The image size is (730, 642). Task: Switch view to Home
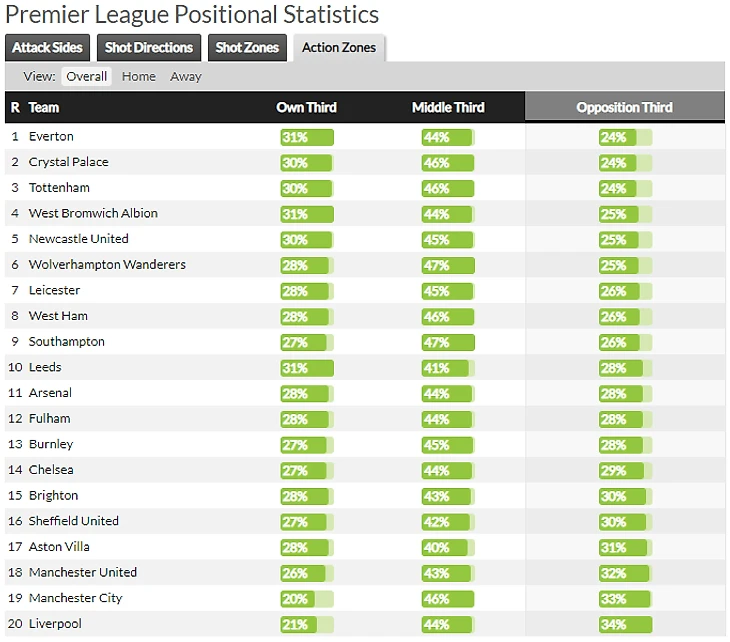click(139, 76)
